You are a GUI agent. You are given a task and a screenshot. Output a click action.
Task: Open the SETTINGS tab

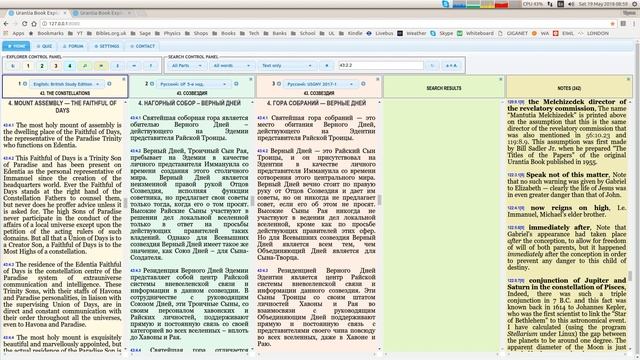(x=107, y=46)
